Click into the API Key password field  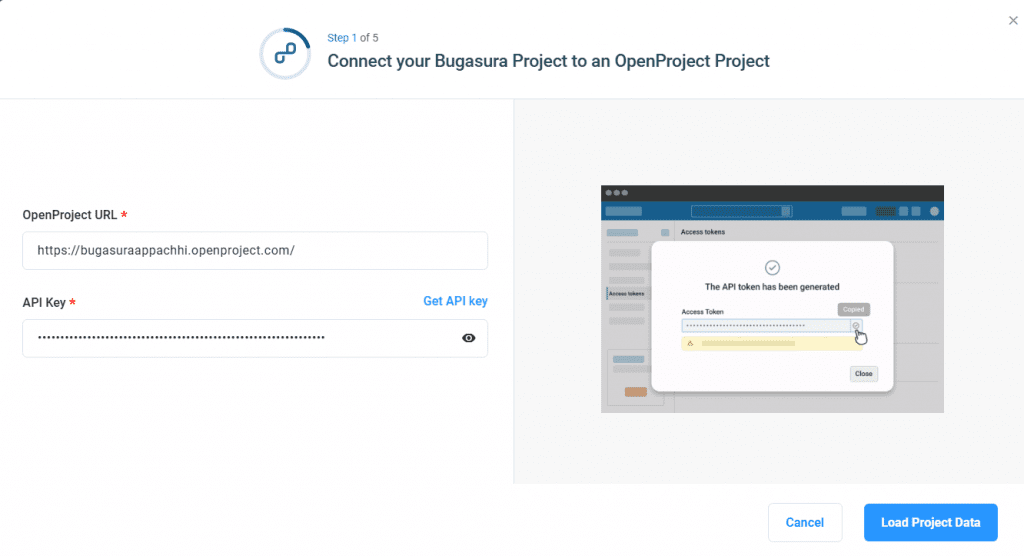tap(240, 338)
